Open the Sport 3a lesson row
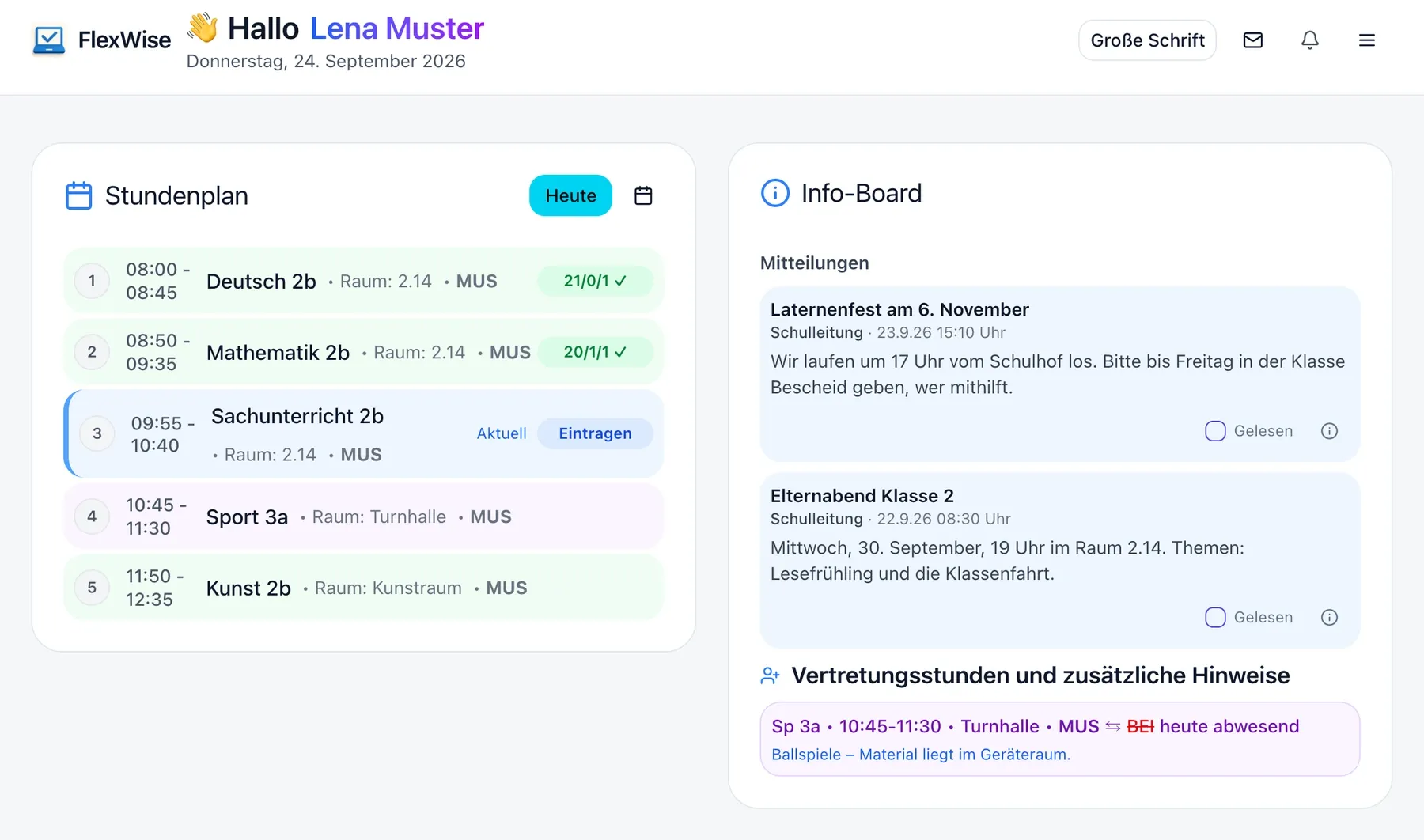The width and height of the screenshot is (1424, 840). [x=363, y=516]
